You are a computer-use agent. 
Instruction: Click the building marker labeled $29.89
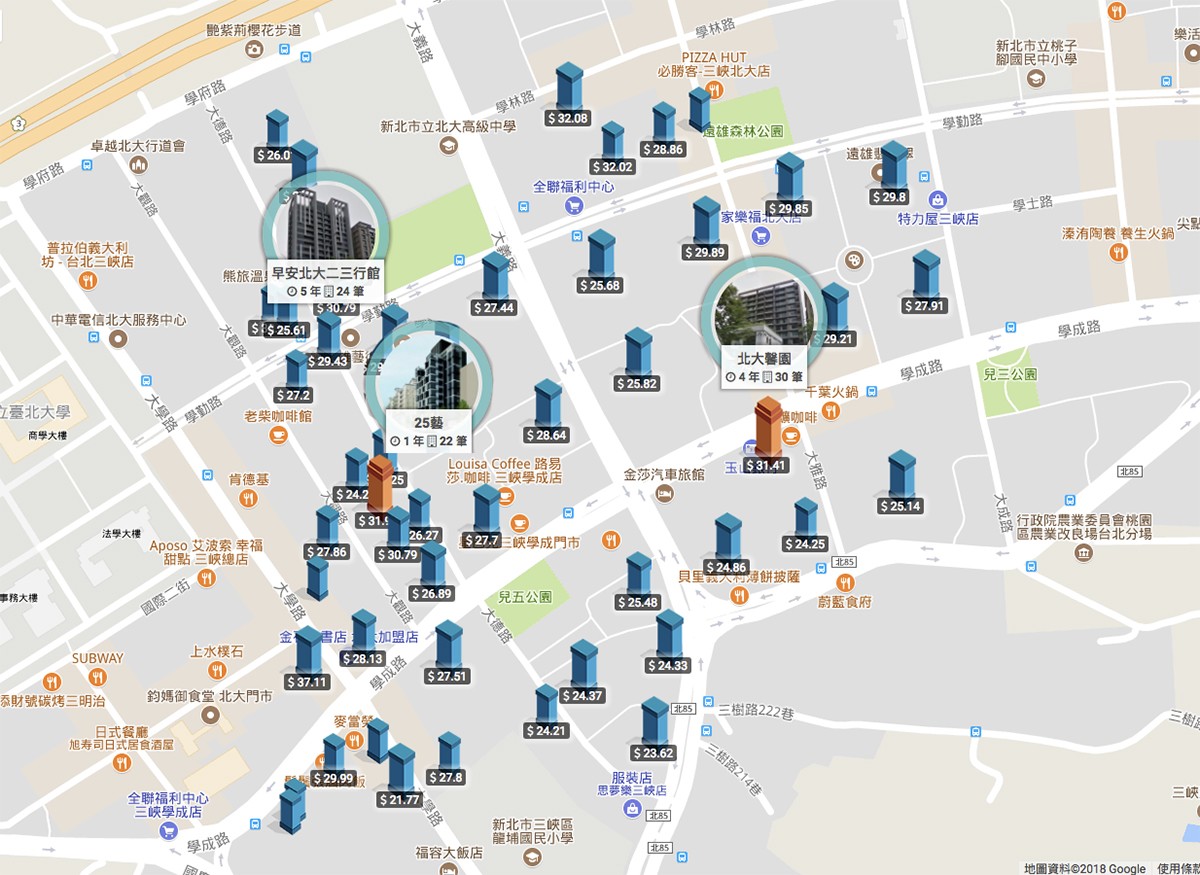pyautogui.click(x=706, y=229)
